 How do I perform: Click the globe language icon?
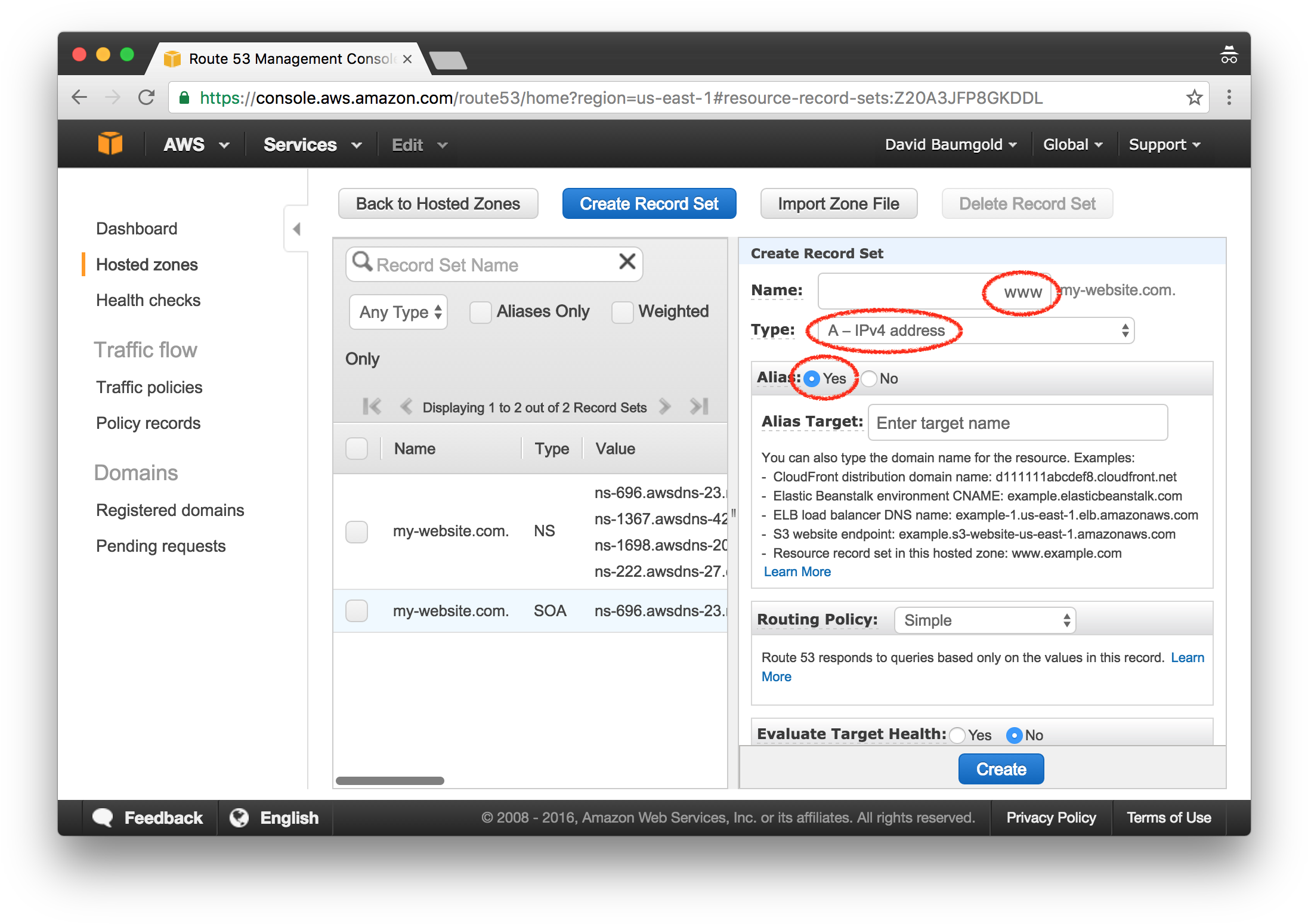[x=239, y=817]
